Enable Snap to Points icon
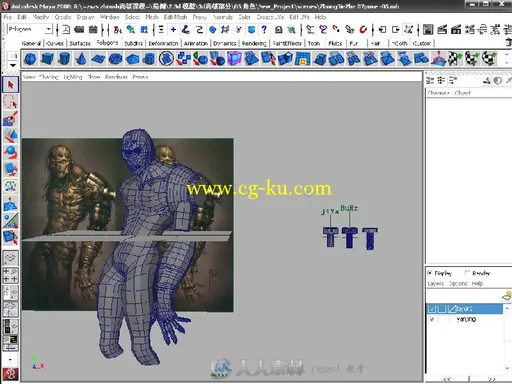This screenshot has width=512, height=384. [x=336, y=30]
